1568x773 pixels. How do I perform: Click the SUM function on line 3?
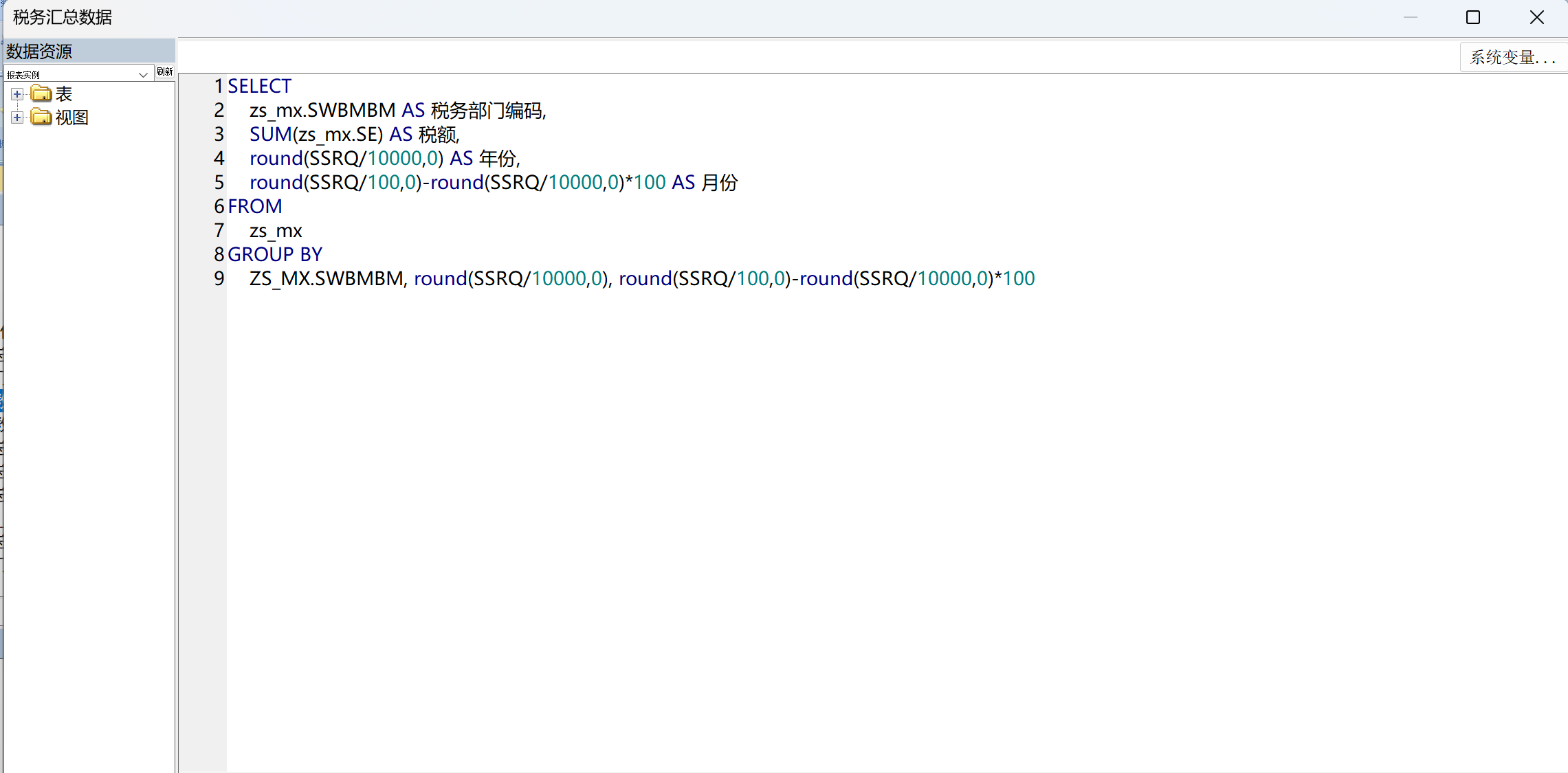pyautogui.click(x=270, y=134)
